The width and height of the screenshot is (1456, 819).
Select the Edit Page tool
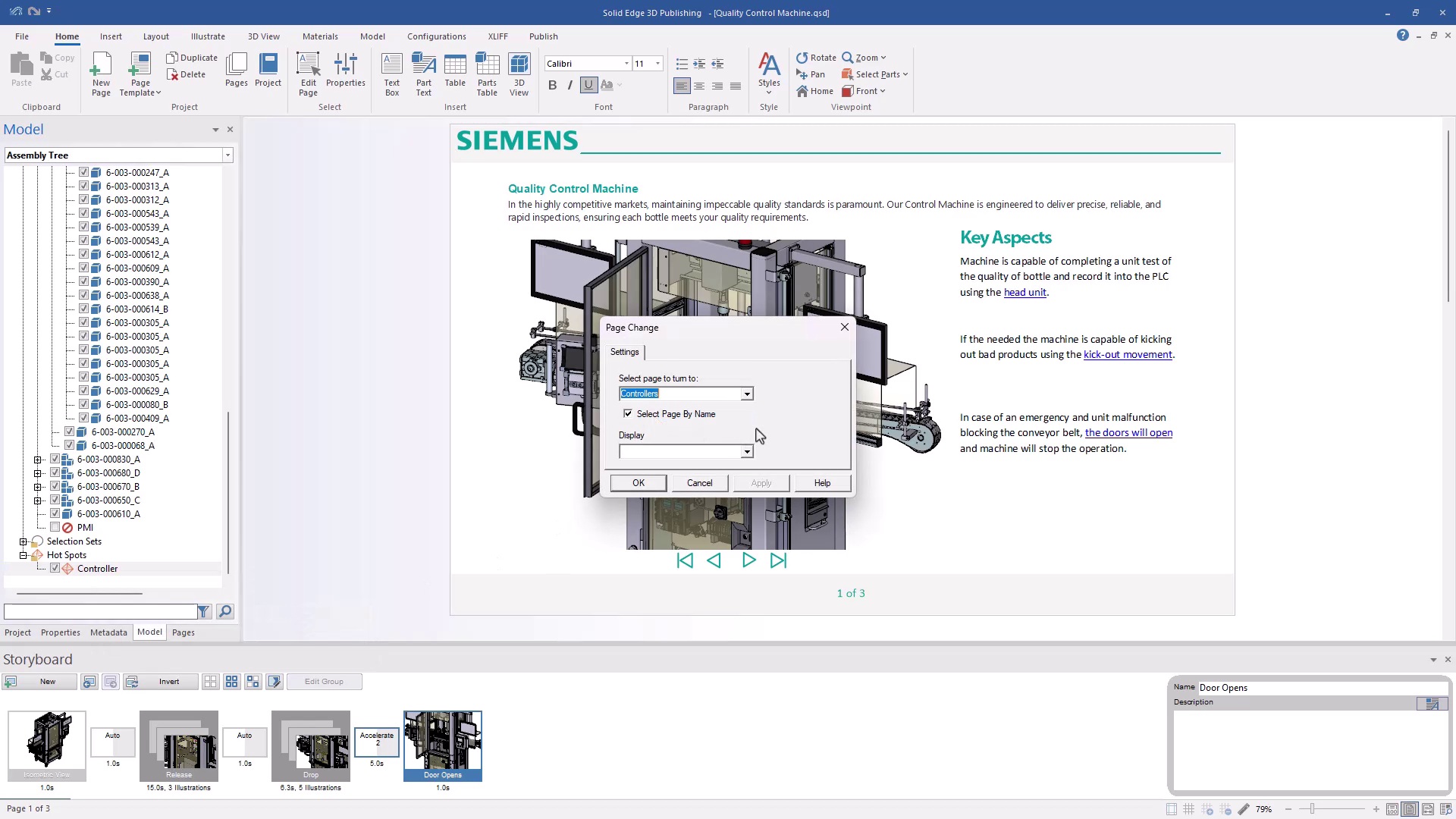[x=308, y=74]
